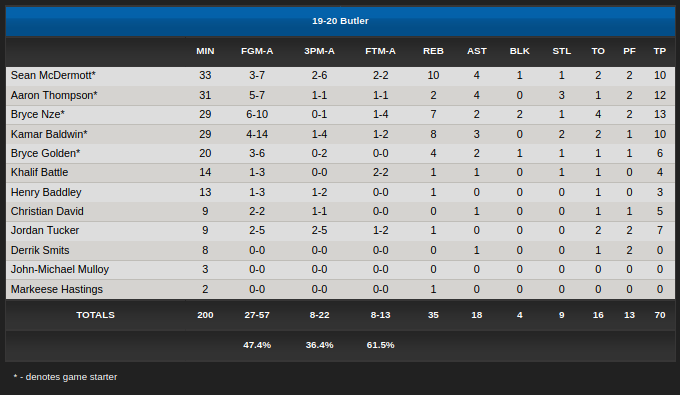Click the 3PM-A column header
The height and width of the screenshot is (395, 680).
(319, 51)
